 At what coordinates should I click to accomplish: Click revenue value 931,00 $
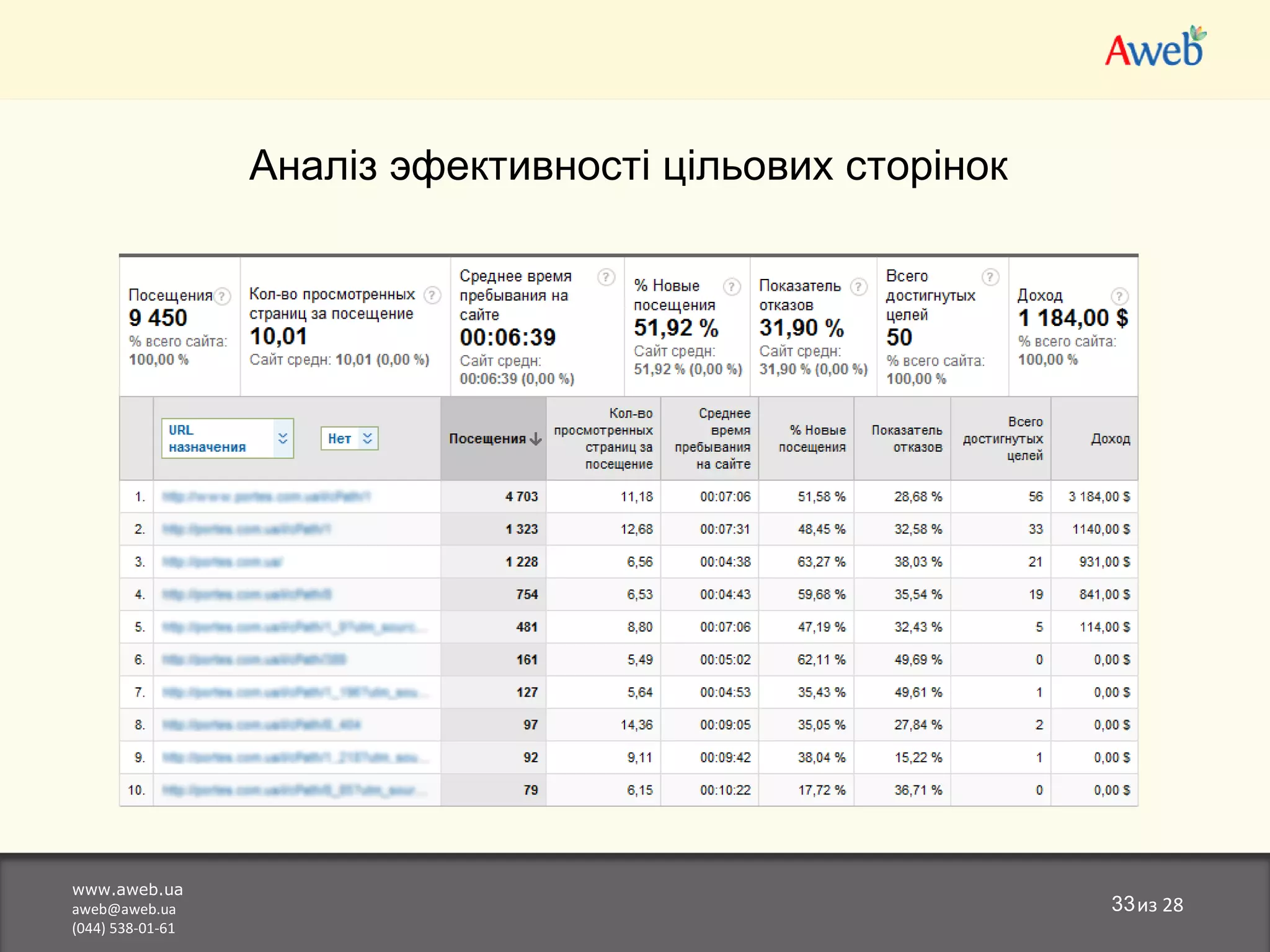pos(1104,562)
